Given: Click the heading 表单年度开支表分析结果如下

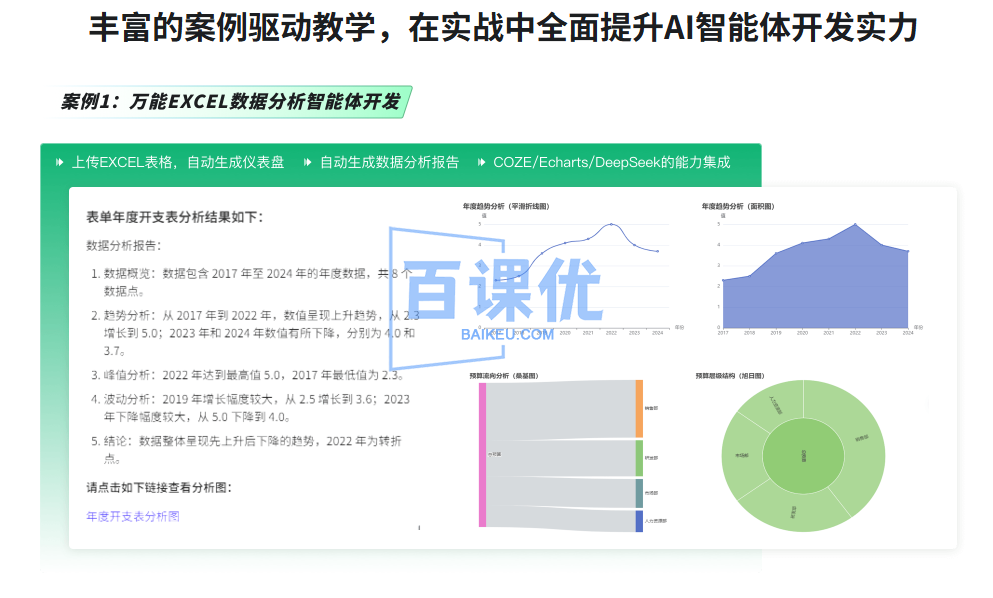Looking at the screenshot, I should point(175,217).
